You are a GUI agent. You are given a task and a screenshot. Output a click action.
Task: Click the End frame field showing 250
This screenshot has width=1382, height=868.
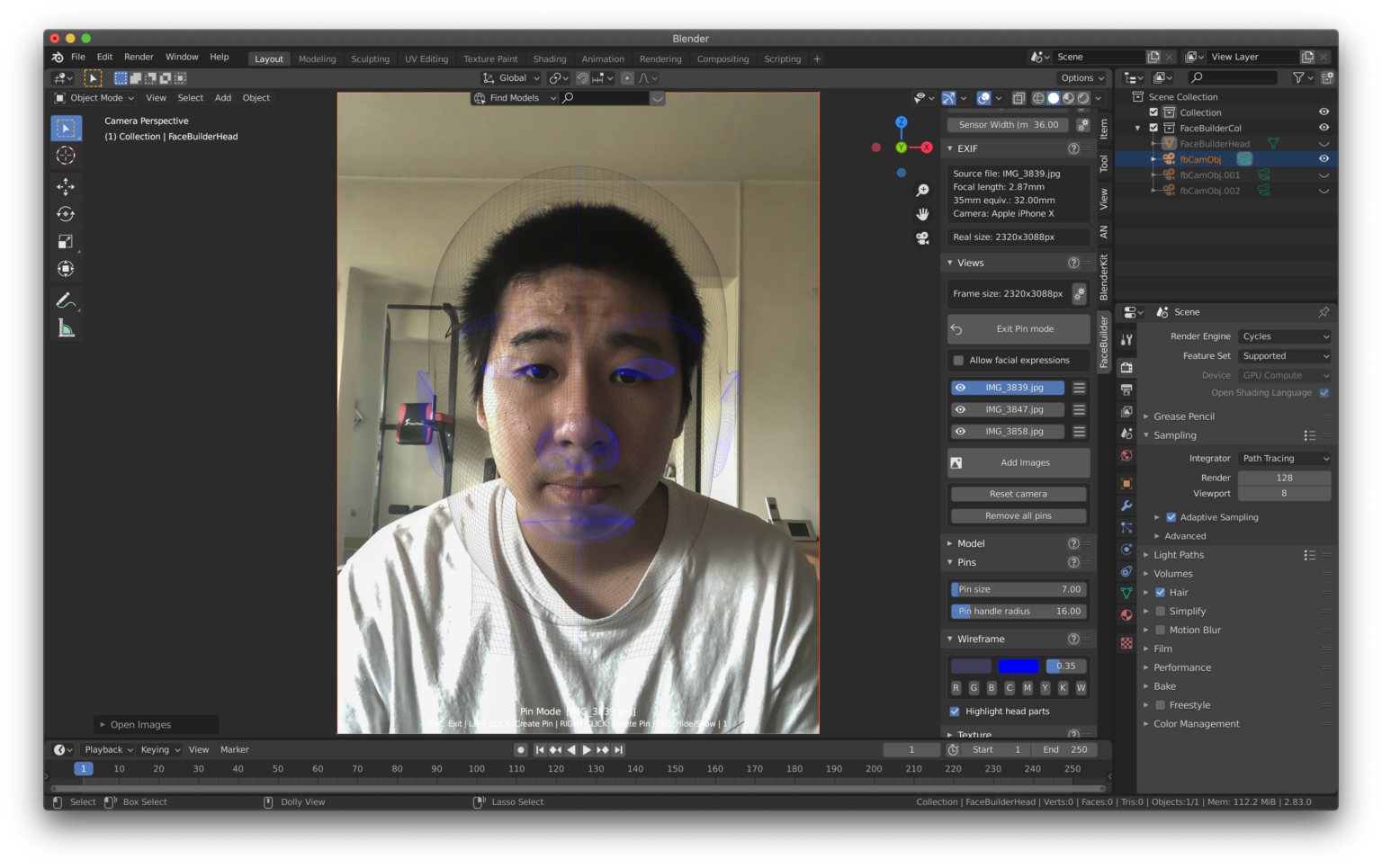[x=1065, y=750]
